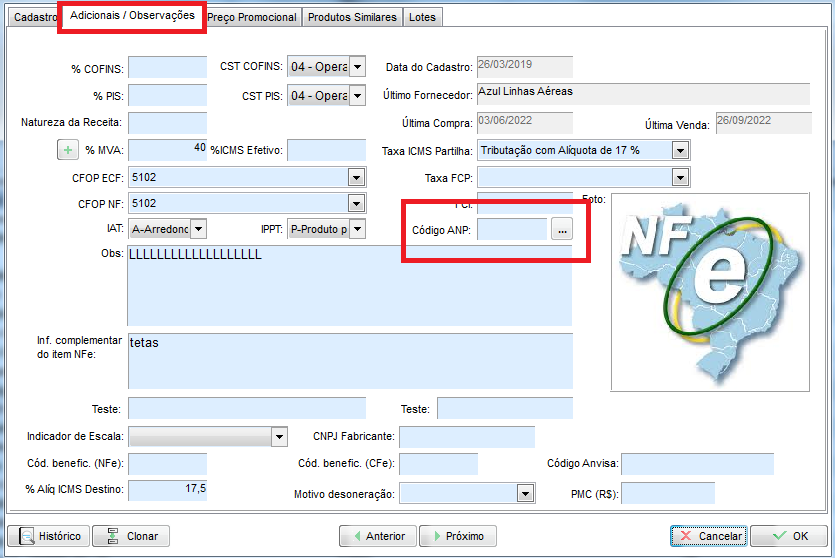Expand the CST PIS dropdown
Screen dimensions: 835x558
(357, 96)
